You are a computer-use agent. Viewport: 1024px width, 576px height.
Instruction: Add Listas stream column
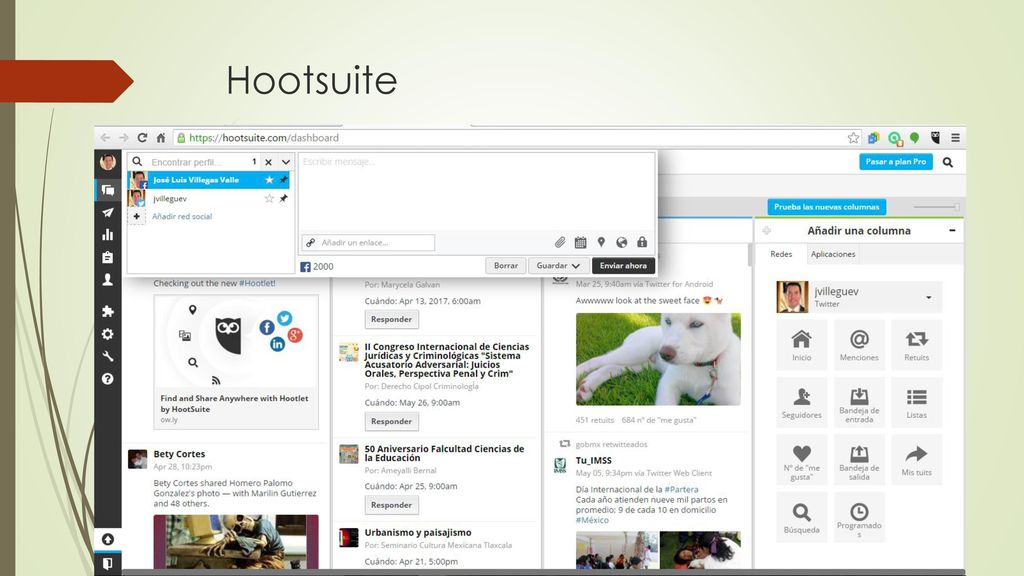pos(917,402)
